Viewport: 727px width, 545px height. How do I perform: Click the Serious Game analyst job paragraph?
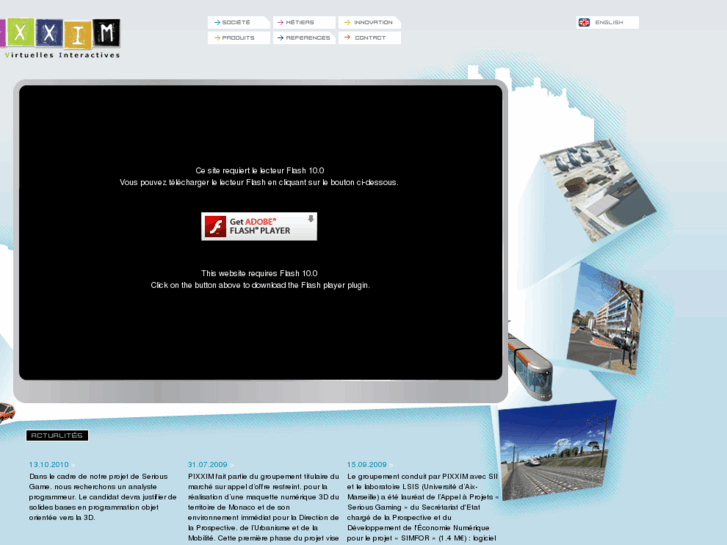pyautogui.click(x=102, y=497)
